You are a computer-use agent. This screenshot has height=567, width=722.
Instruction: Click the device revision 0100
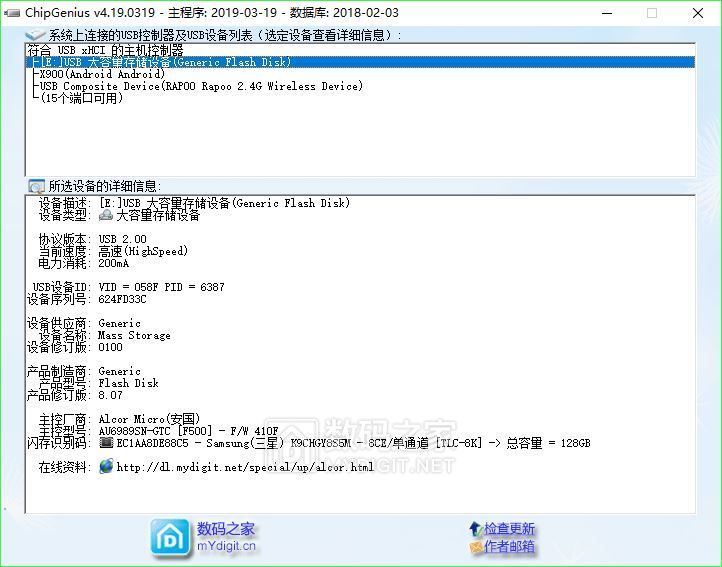coord(110,347)
